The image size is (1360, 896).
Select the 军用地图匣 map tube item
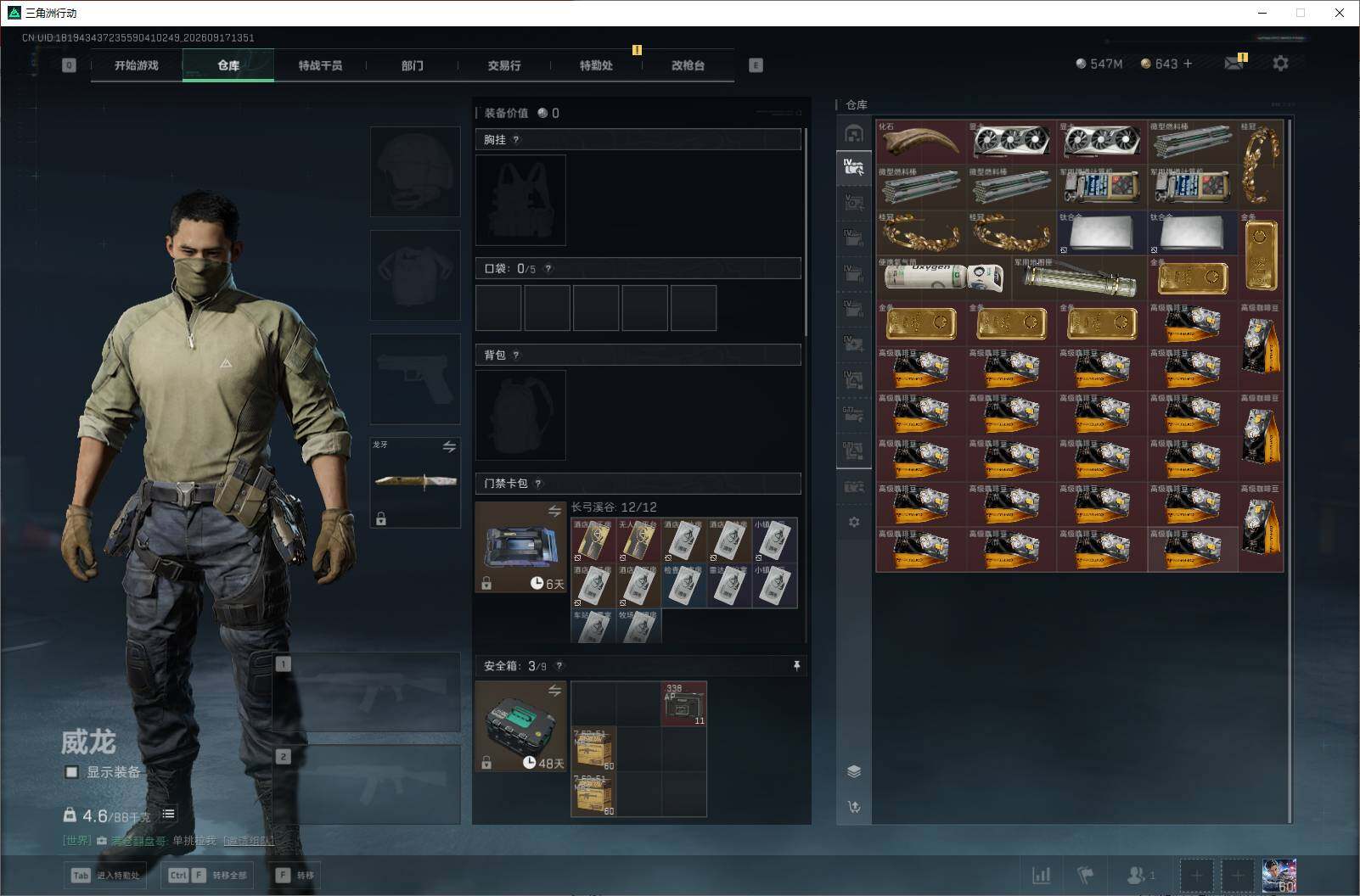click(x=1079, y=277)
